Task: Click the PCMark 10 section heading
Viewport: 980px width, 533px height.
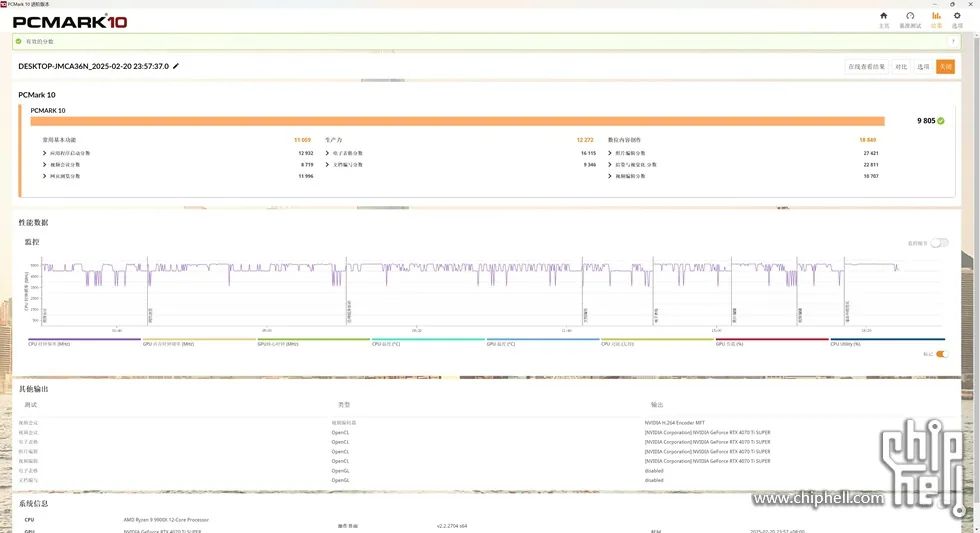Action: [x=37, y=95]
